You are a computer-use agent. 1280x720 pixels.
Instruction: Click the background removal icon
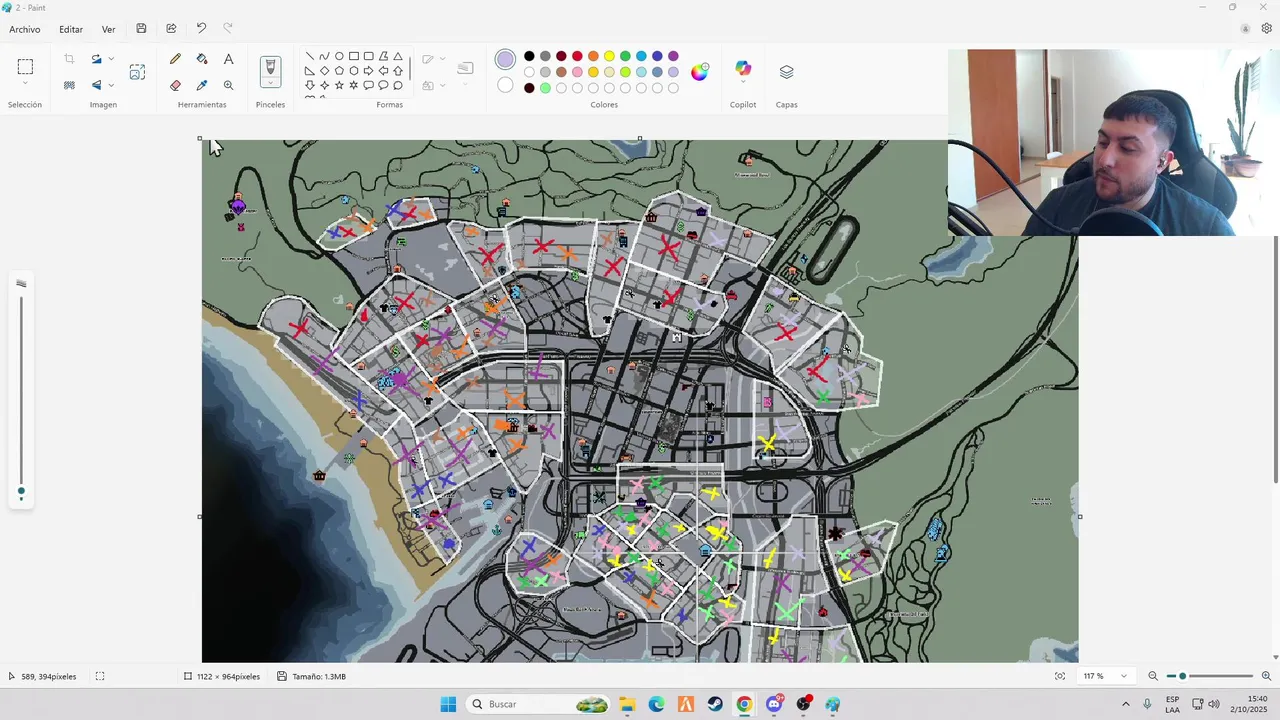tap(69, 85)
